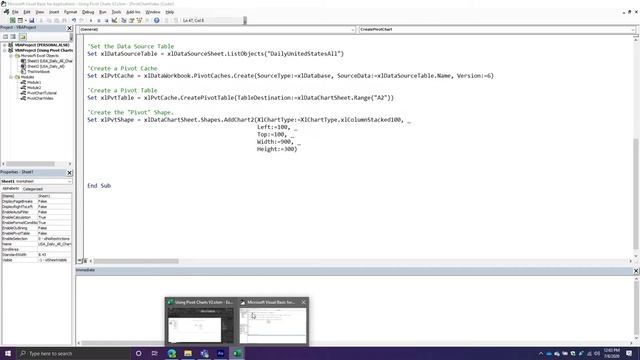Open the View menu
Viewport: 640px width, 360px height.
[40, 12]
